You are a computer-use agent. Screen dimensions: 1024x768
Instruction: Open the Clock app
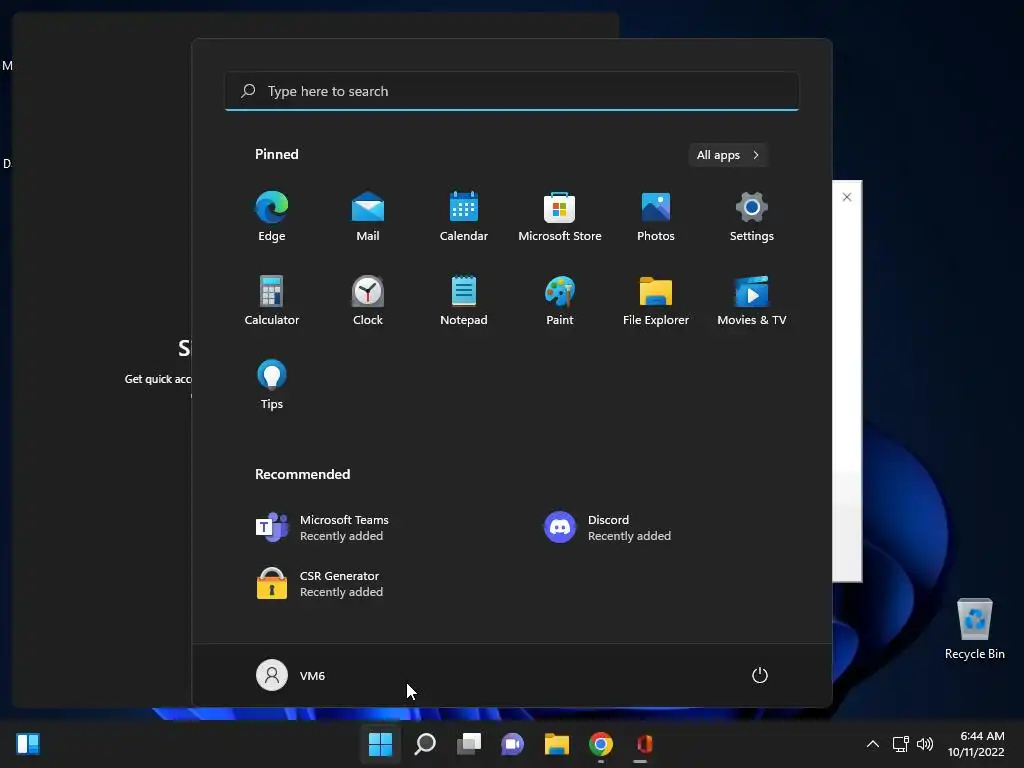[368, 300]
